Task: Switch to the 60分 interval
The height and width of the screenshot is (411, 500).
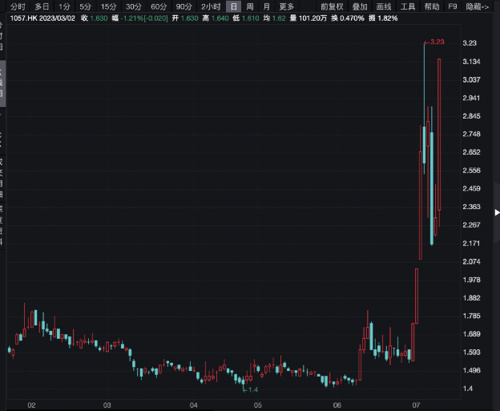Action: 159,6
